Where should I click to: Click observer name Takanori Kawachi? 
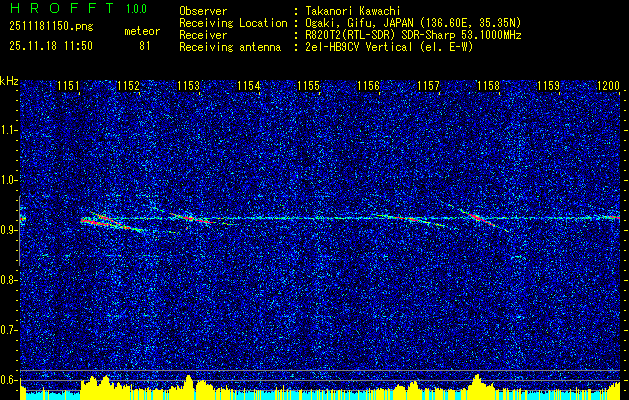(353, 11)
